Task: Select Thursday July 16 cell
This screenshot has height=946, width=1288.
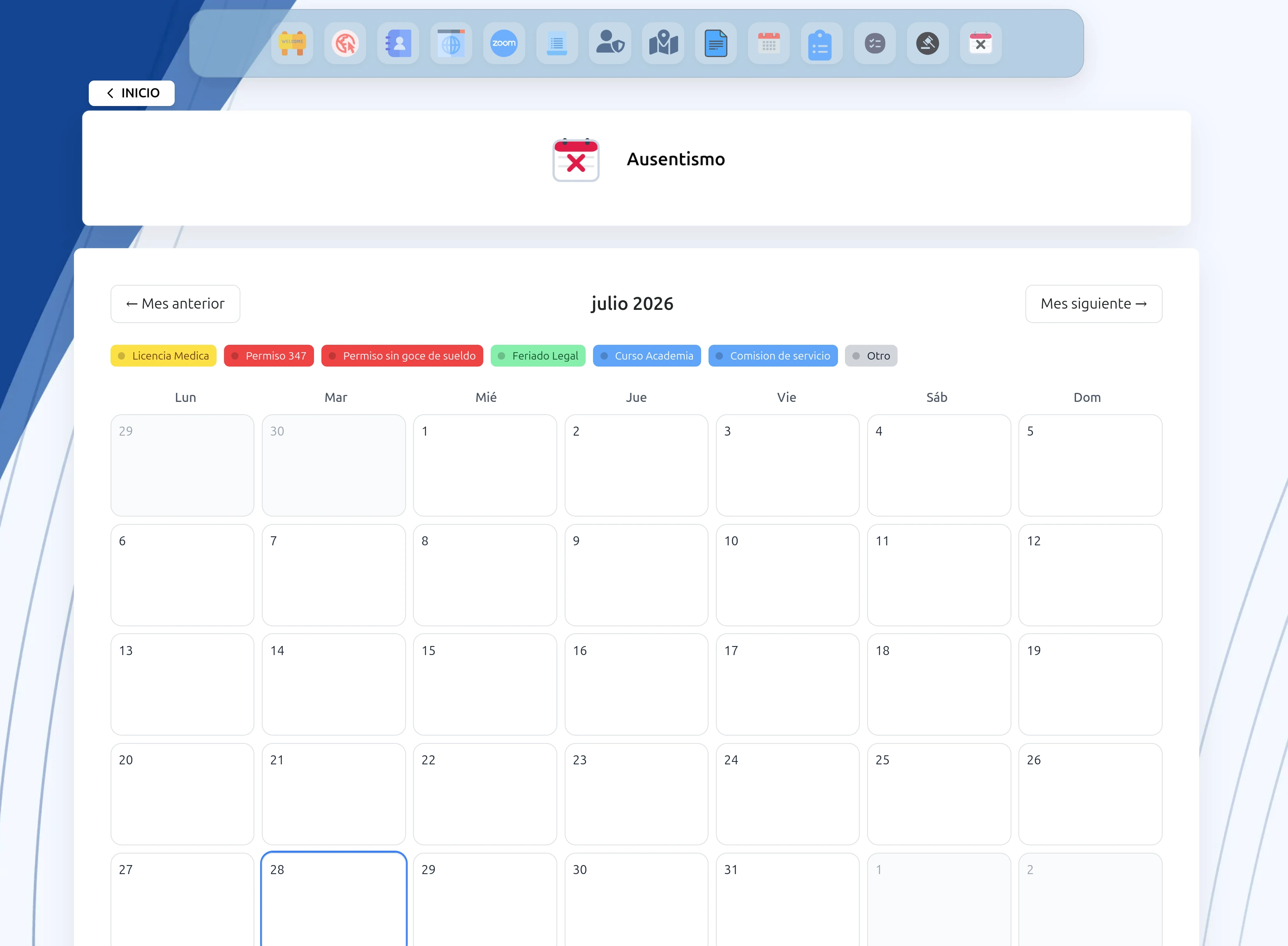Action: (636, 684)
